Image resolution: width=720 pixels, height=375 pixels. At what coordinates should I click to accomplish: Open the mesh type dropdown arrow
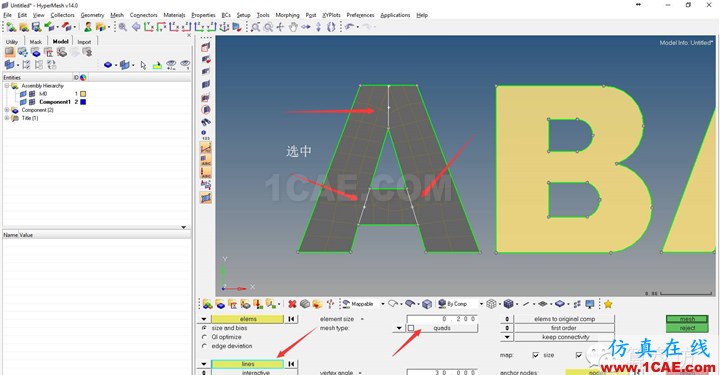tap(399, 328)
